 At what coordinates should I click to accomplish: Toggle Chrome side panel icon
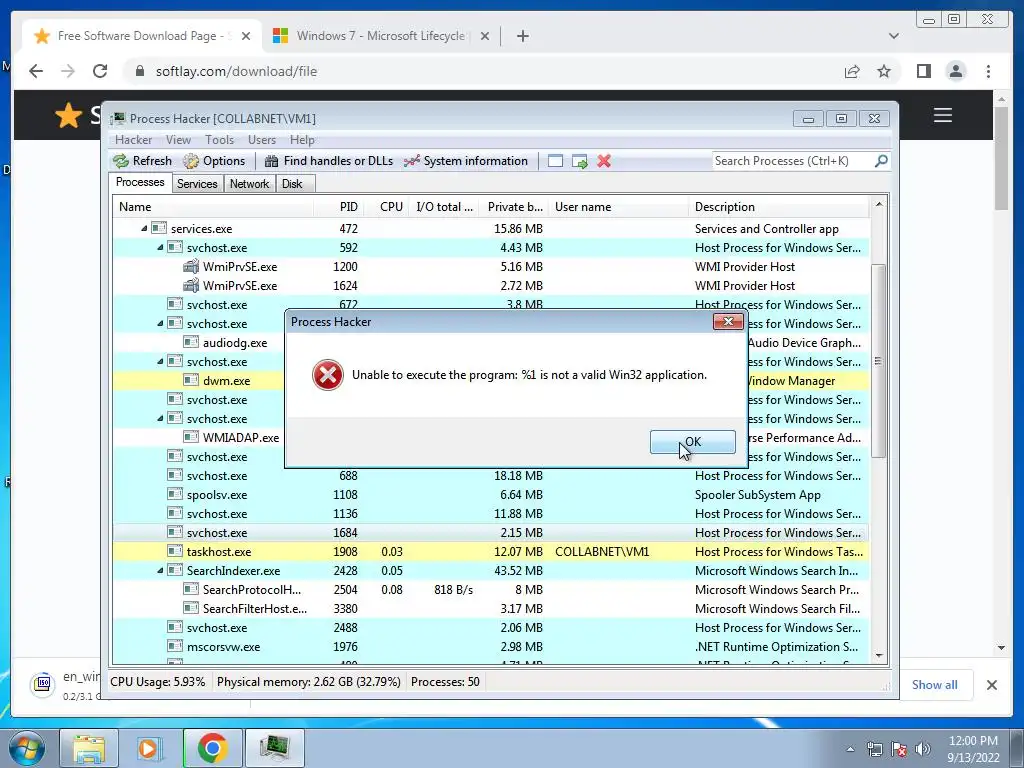923,71
